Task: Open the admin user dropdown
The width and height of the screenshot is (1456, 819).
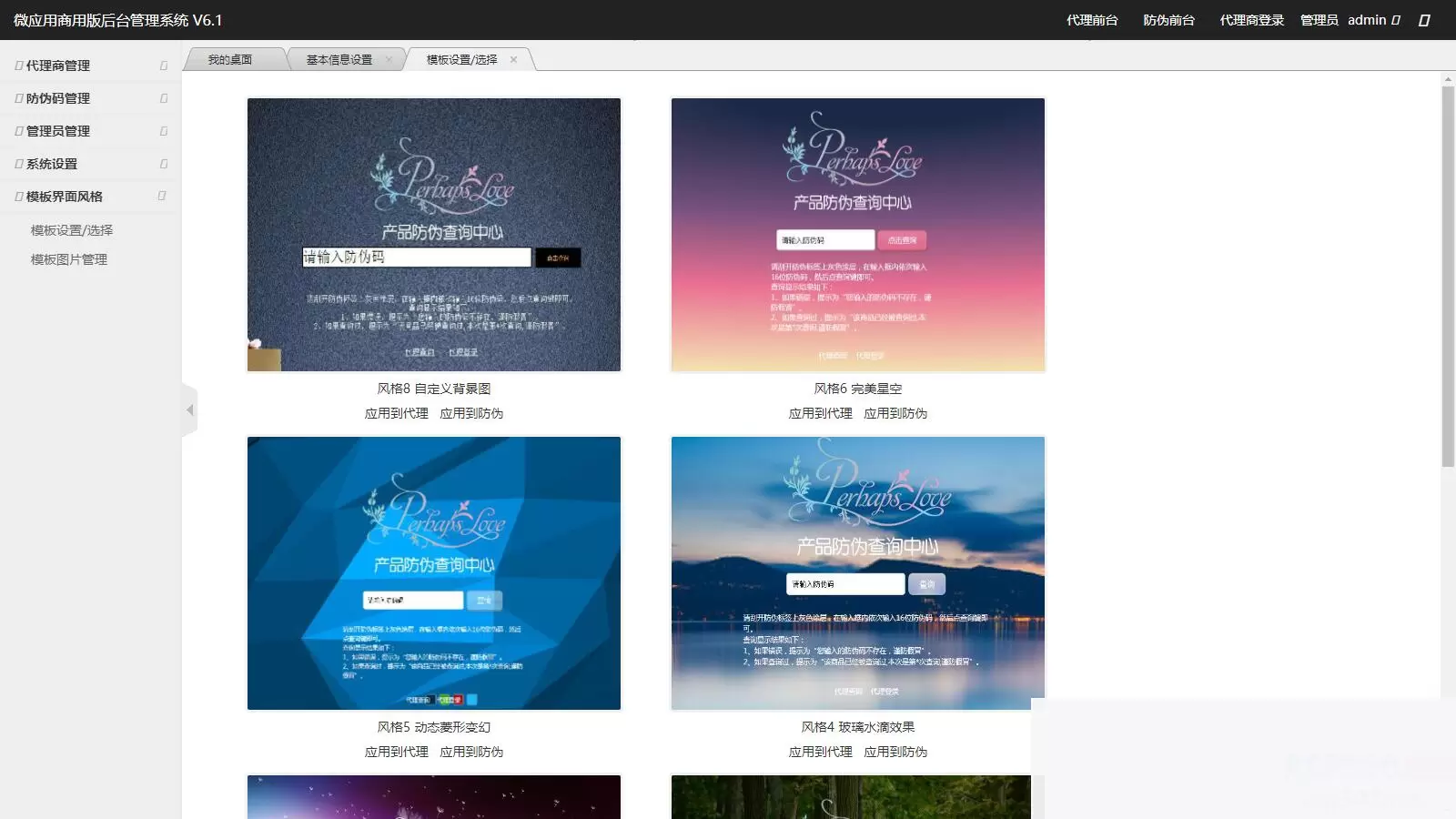Action: pyautogui.click(x=1374, y=20)
